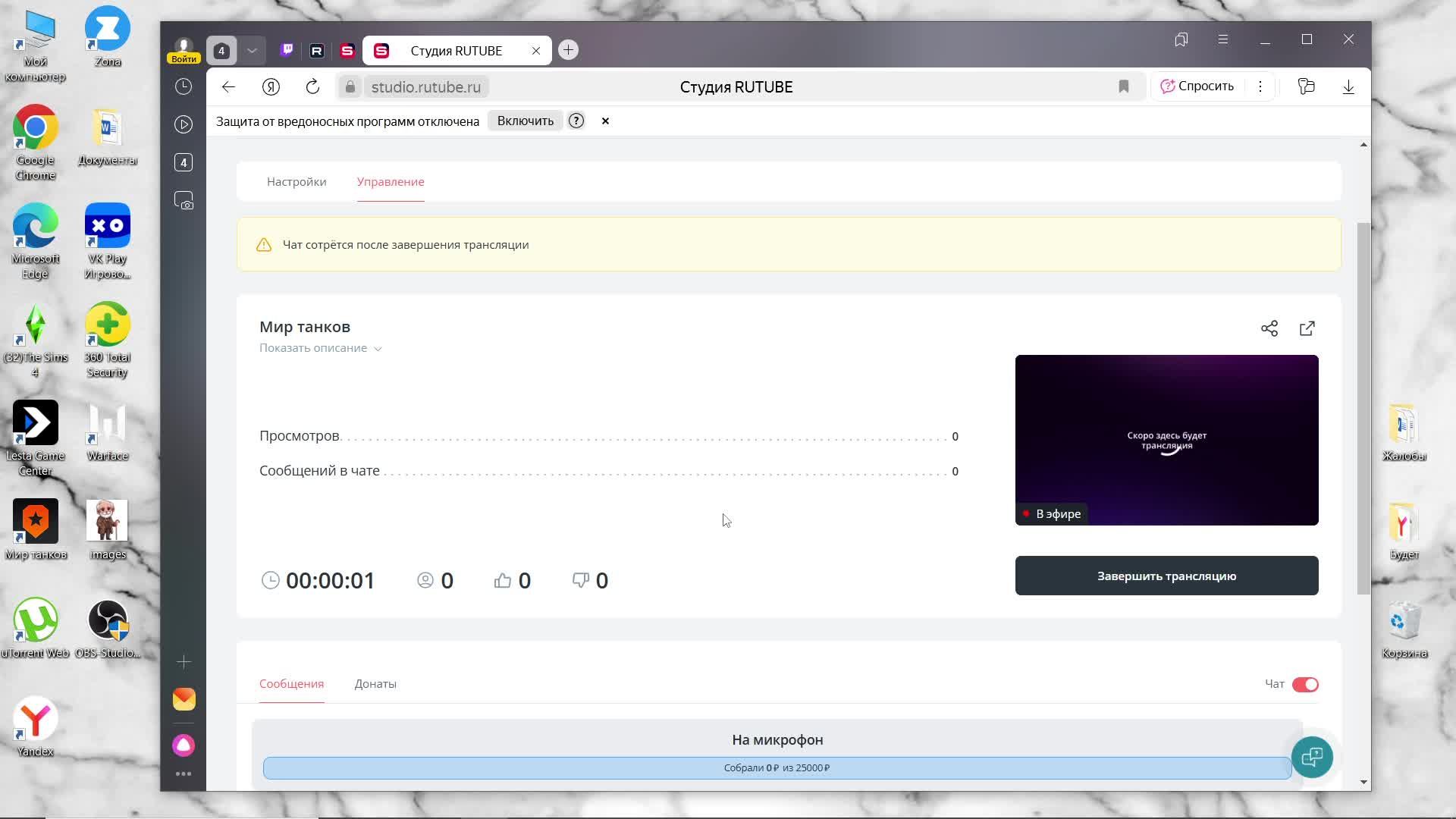This screenshot has height=819, width=1456.
Task: Reload the studio.rutube.ru page
Action: pyautogui.click(x=312, y=87)
